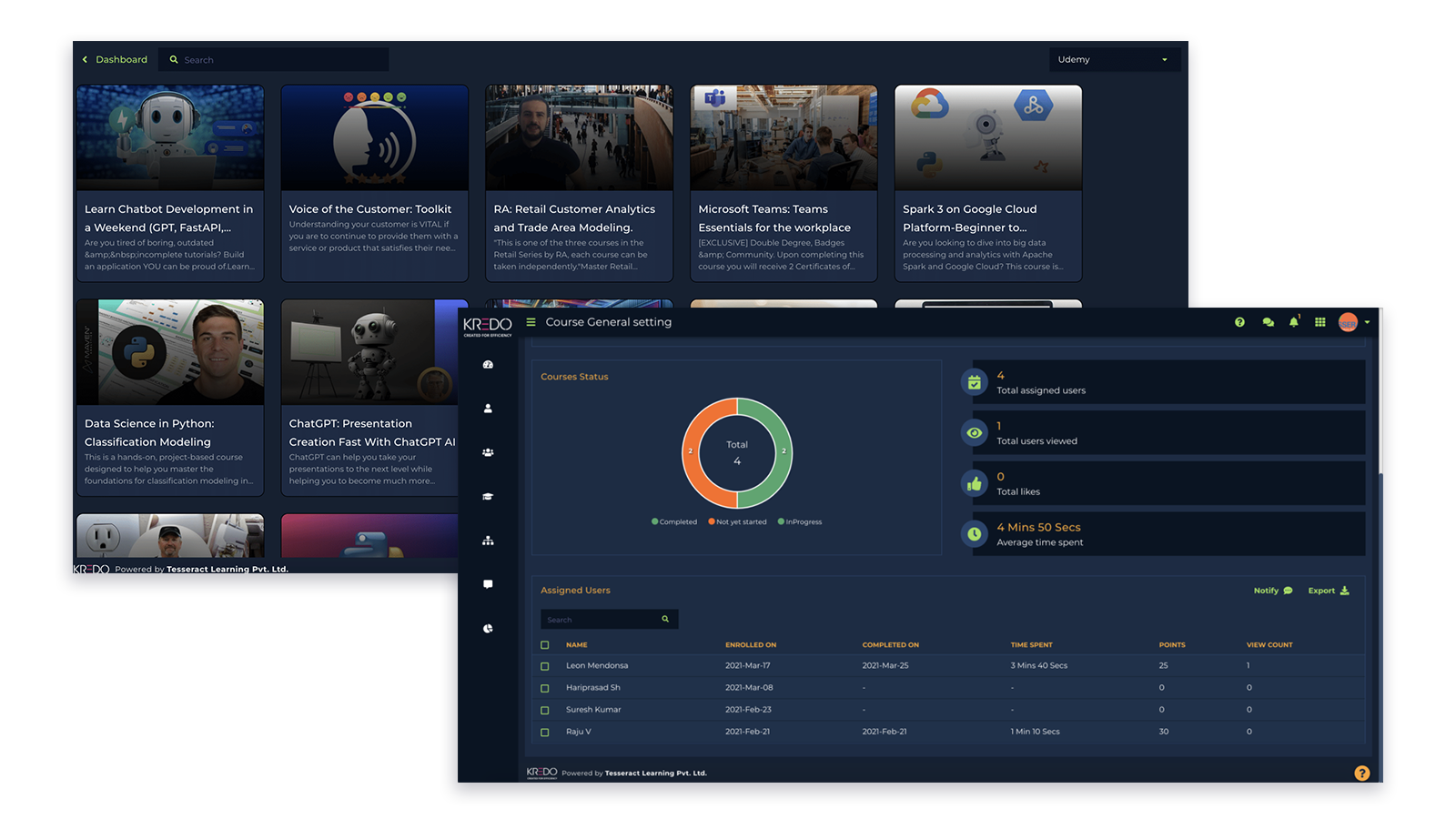Screen dimensions: 1456x819
Task: Open the dashboard gauge icon in sidebar
Action: [x=488, y=365]
